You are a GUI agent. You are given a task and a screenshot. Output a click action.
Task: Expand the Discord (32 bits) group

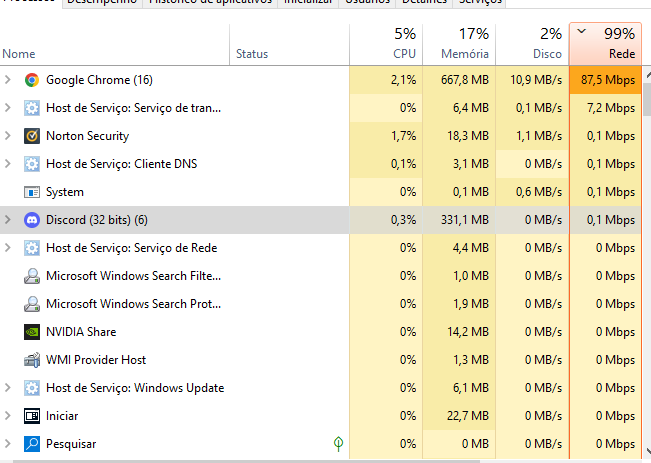7,220
